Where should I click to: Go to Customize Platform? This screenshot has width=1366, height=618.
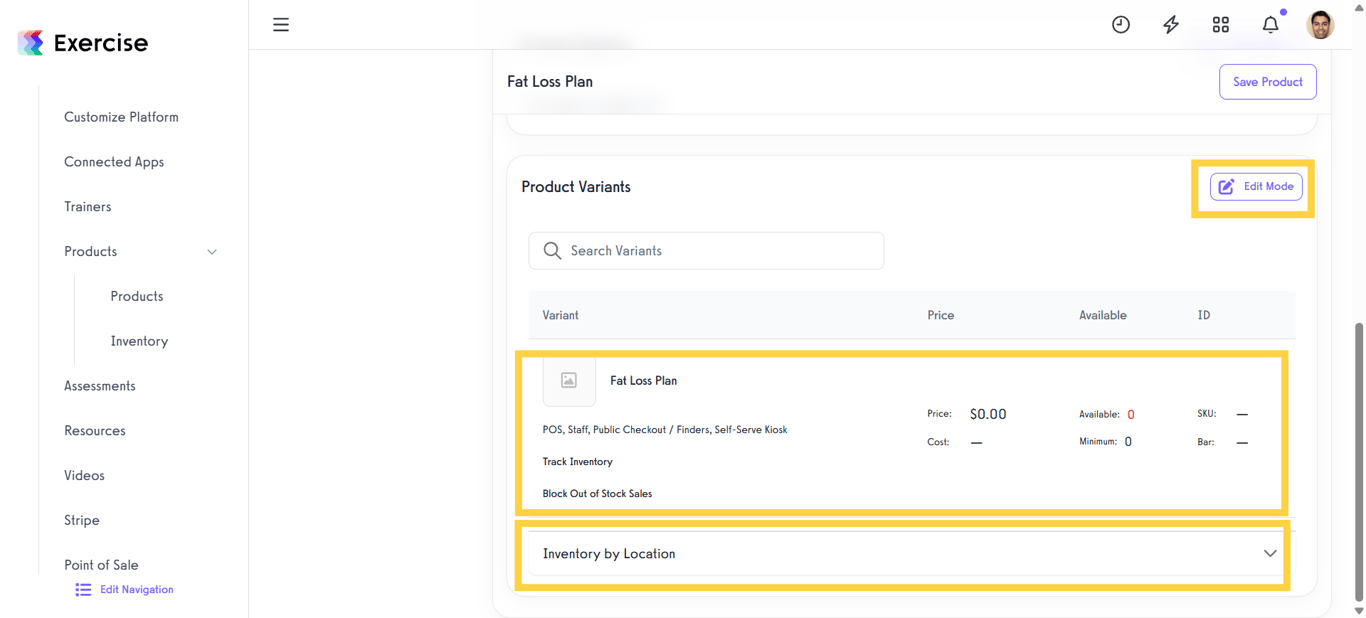point(121,117)
